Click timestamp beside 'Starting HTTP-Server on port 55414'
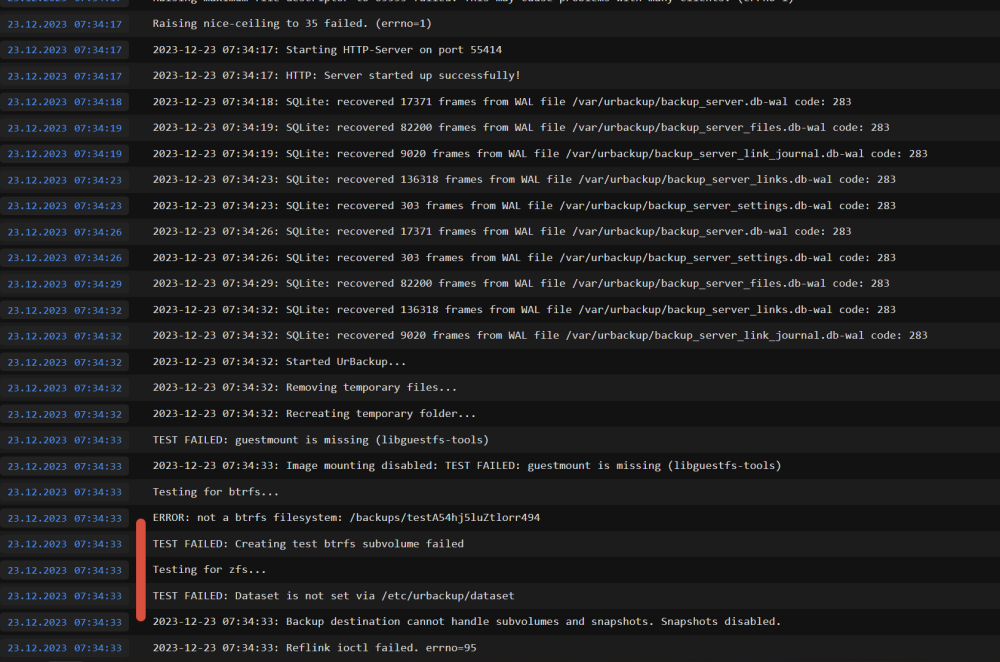 click(x=64, y=50)
